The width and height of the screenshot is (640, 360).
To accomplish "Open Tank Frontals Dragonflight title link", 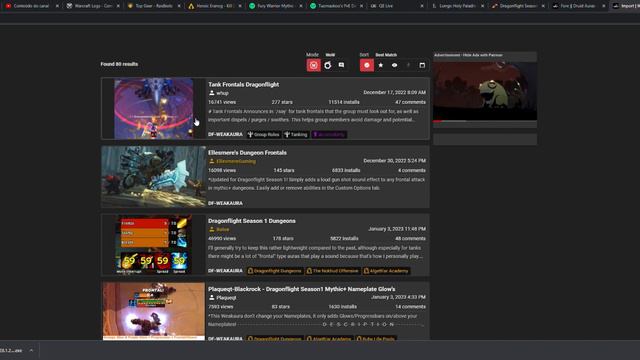I will click(x=244, y=84).
